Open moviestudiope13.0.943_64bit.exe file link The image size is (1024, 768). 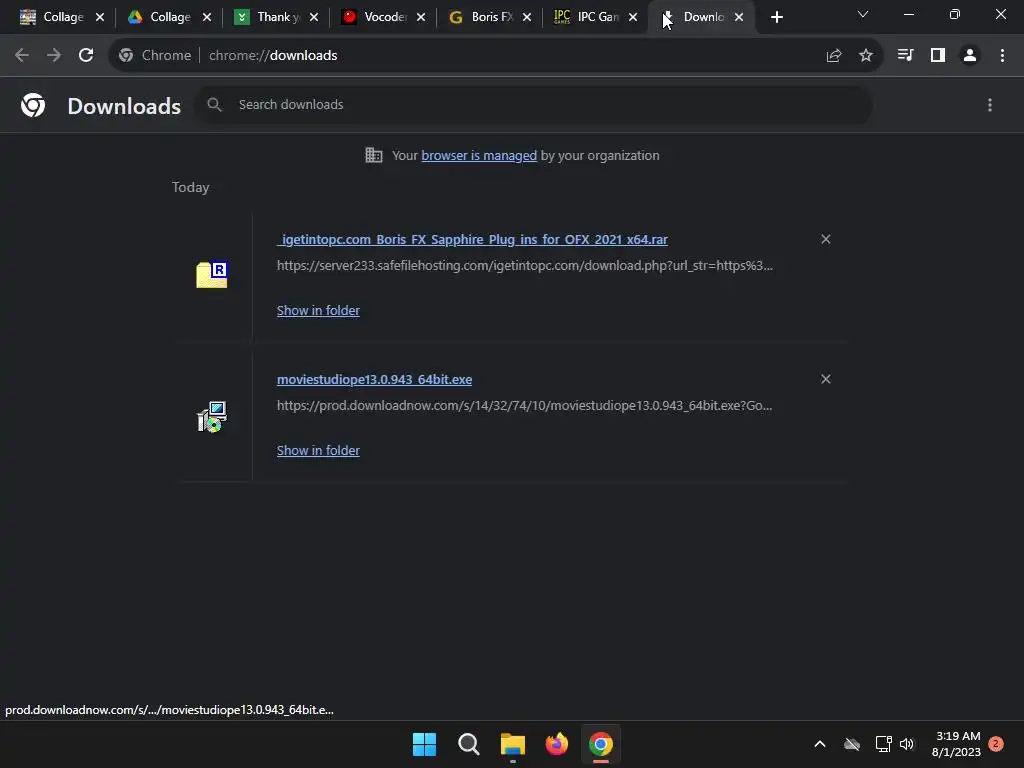(x=374, y=379)
